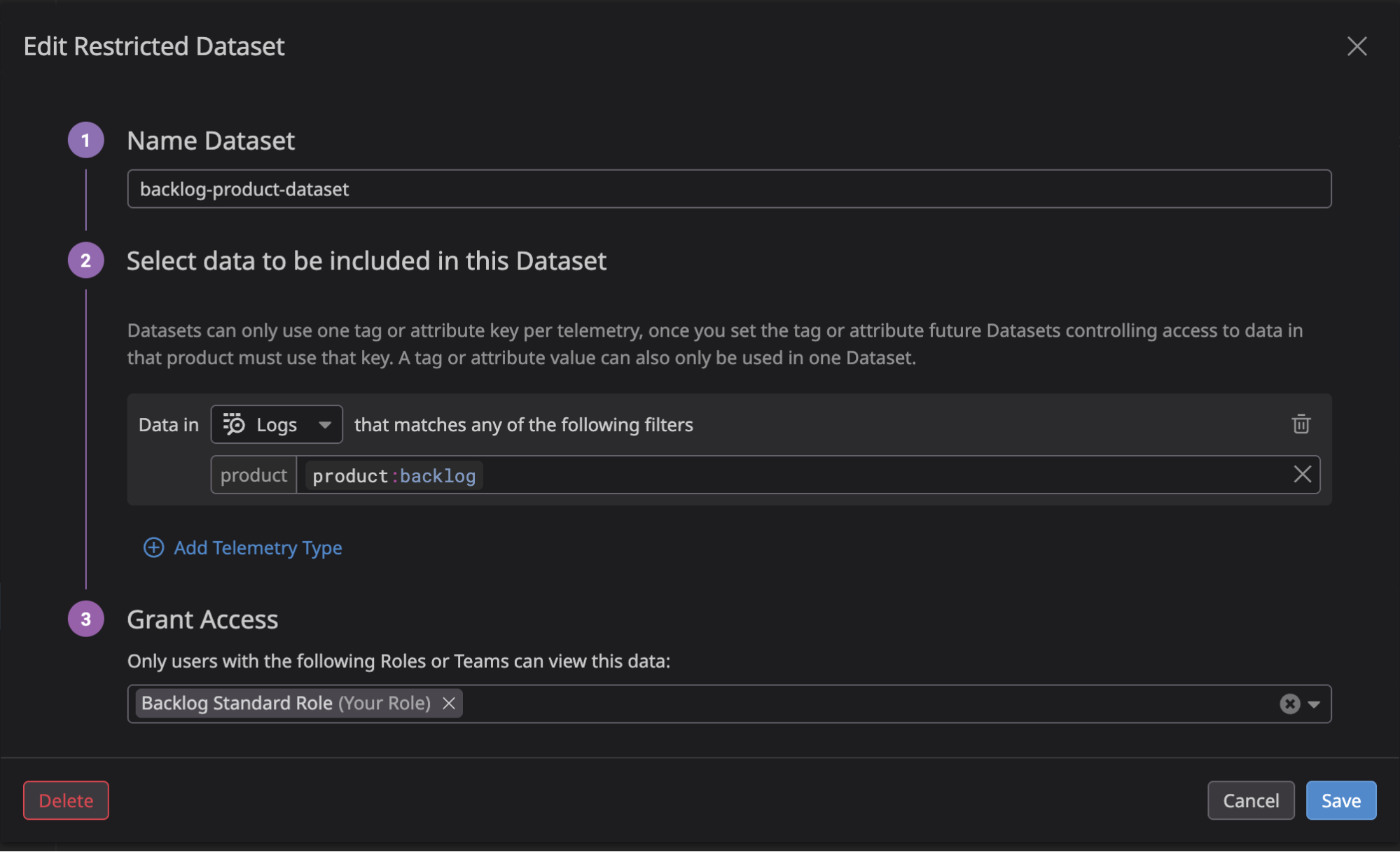Click the red Delete button
The image size is (1400, 852).
coord(66,800)
